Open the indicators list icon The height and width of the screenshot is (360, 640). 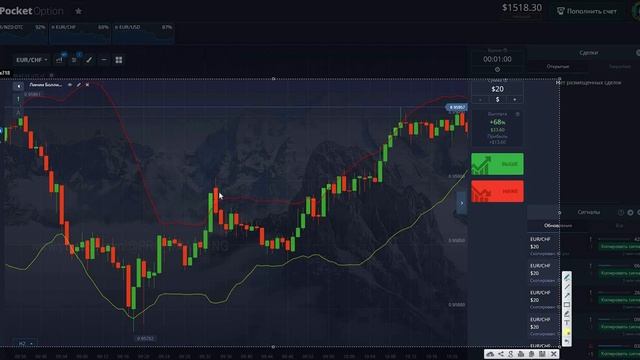74,60
